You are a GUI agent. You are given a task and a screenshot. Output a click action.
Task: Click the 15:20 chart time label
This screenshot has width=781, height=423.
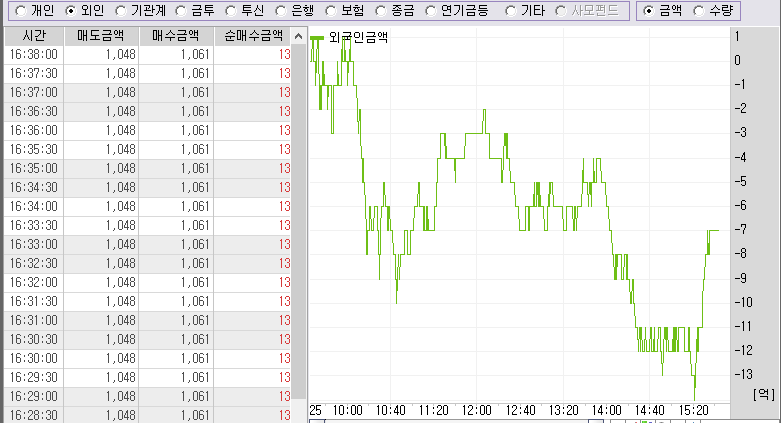coord(693,411)
